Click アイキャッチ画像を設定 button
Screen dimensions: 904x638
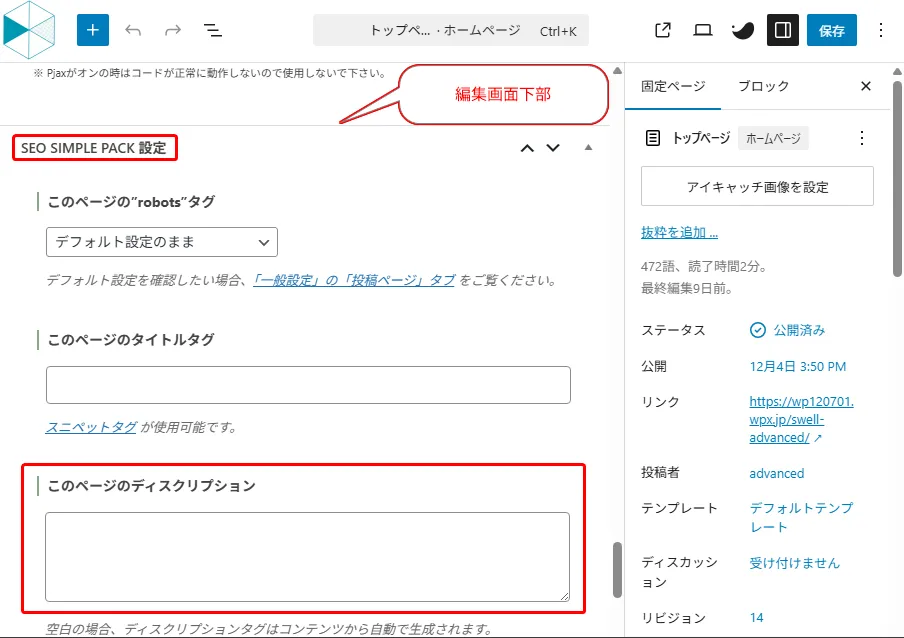click(757, 186)
